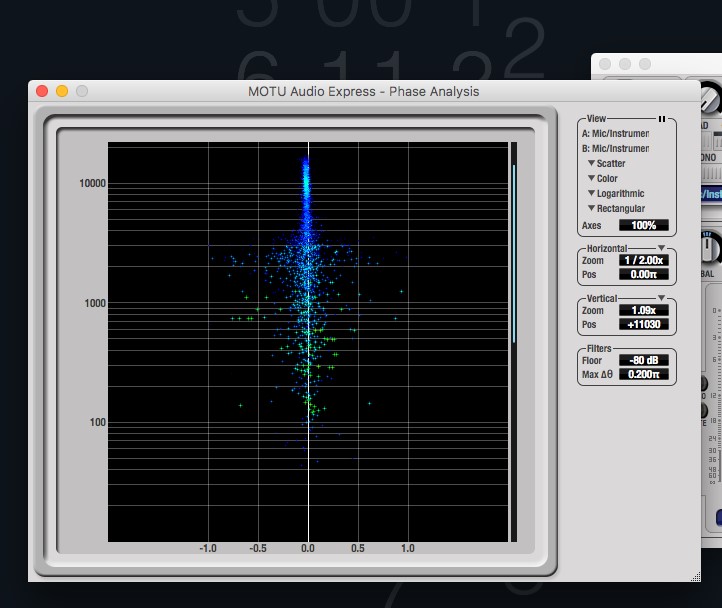Click the knob in the background mixer window

coord(709,97)
